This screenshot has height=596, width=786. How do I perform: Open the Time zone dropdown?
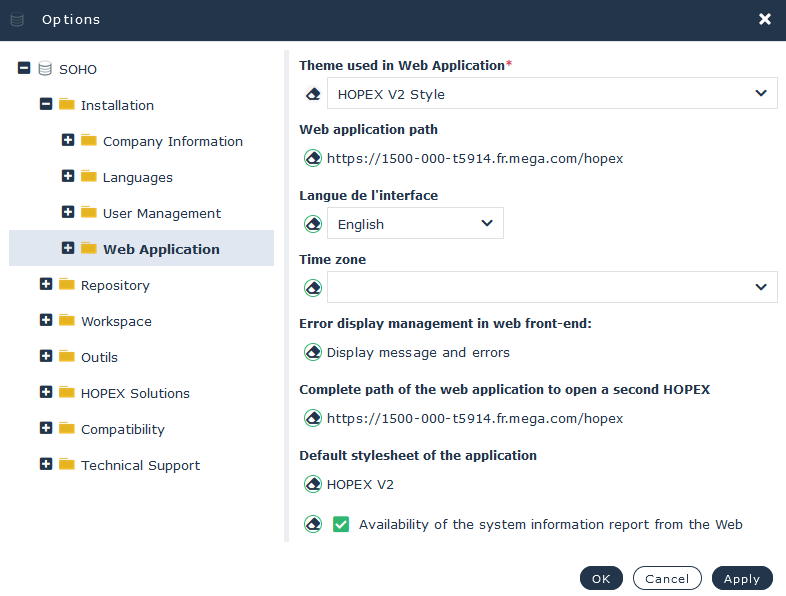[x=551, y=288]
